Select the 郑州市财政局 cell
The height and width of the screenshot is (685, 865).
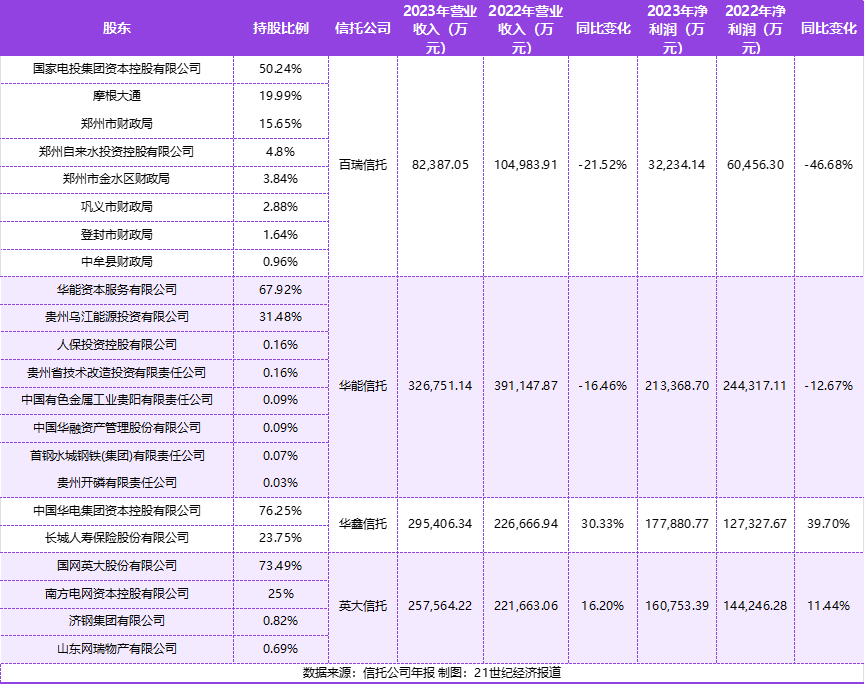click(x=116, y=124)
